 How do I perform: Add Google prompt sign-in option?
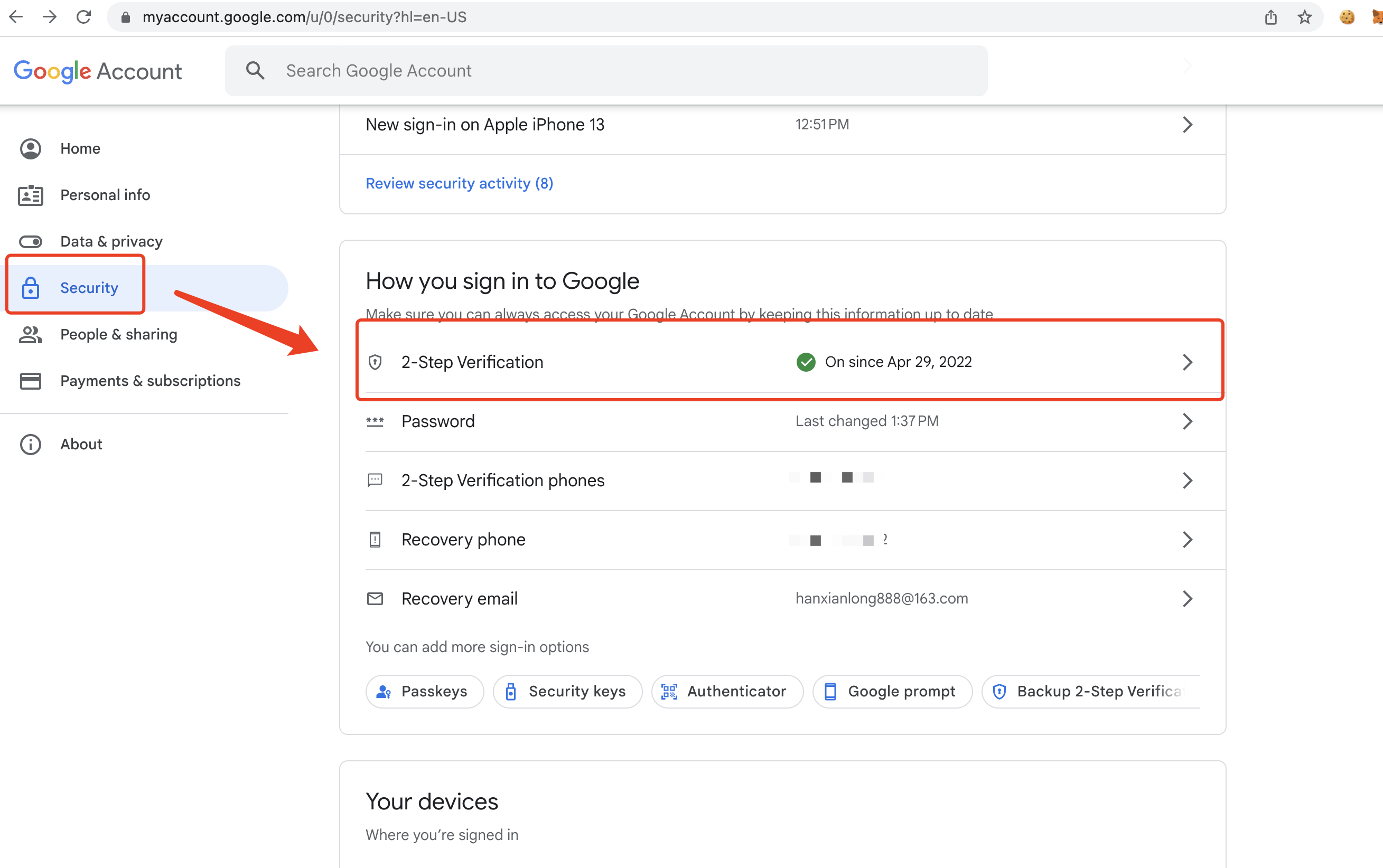click(893, 691)
